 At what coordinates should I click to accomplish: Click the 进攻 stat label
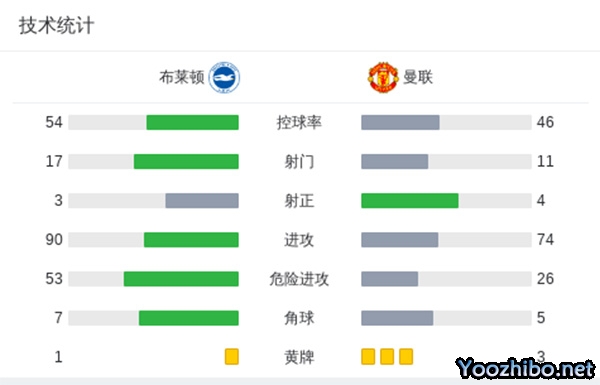pos(299,240)
